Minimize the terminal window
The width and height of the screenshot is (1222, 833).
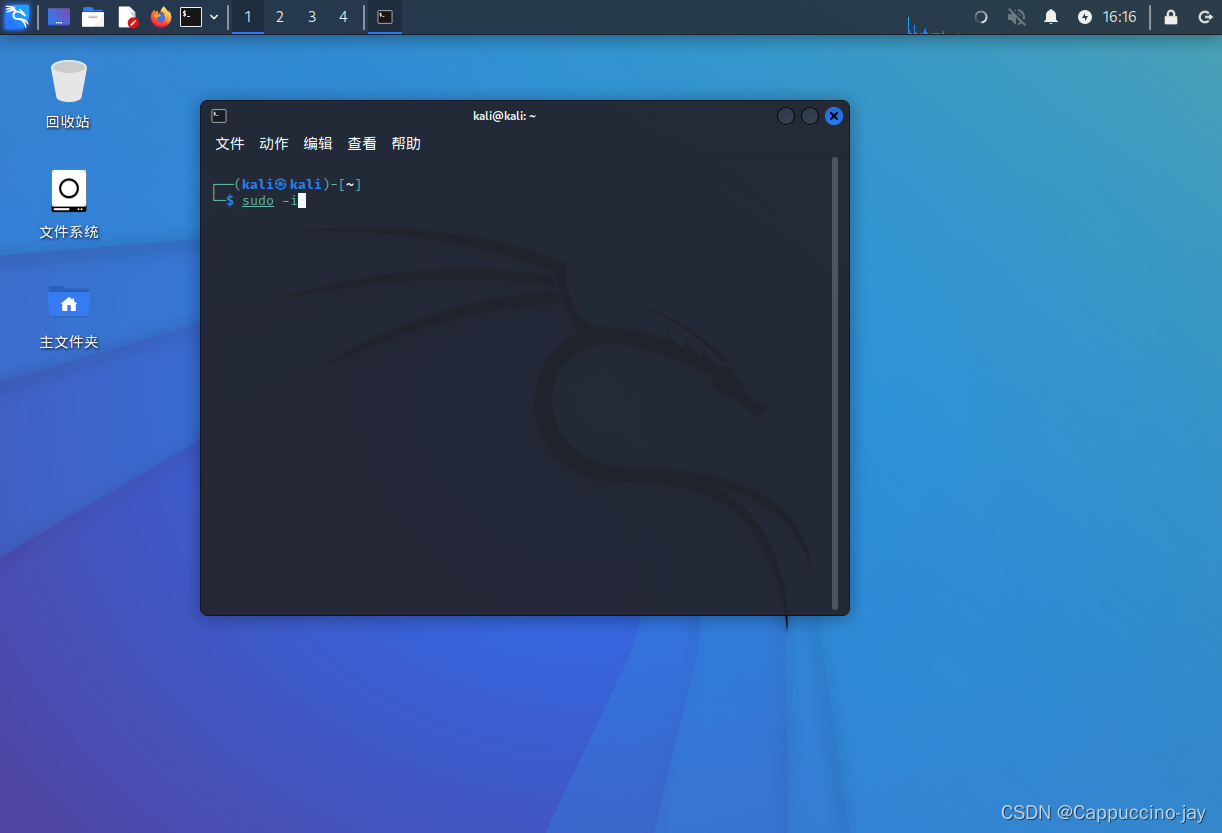point(786,116)
